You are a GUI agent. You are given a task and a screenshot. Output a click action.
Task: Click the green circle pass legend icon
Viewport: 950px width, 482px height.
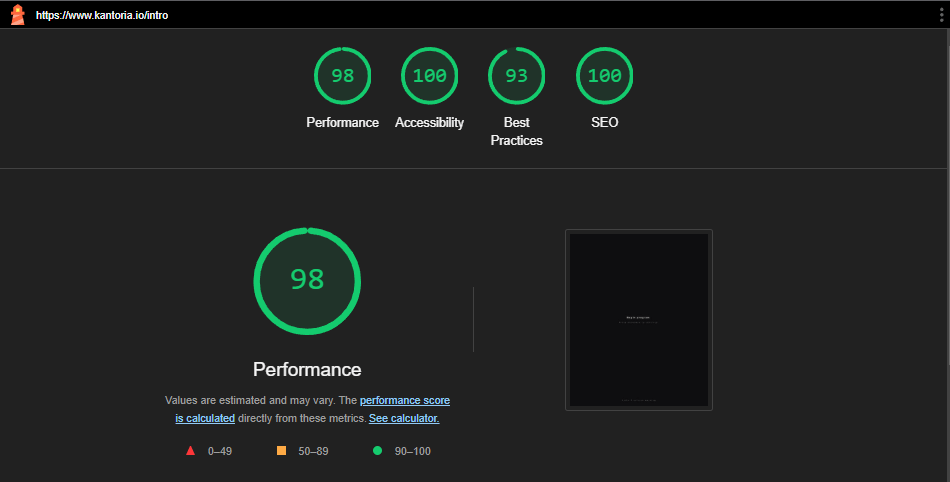[377, 451]
